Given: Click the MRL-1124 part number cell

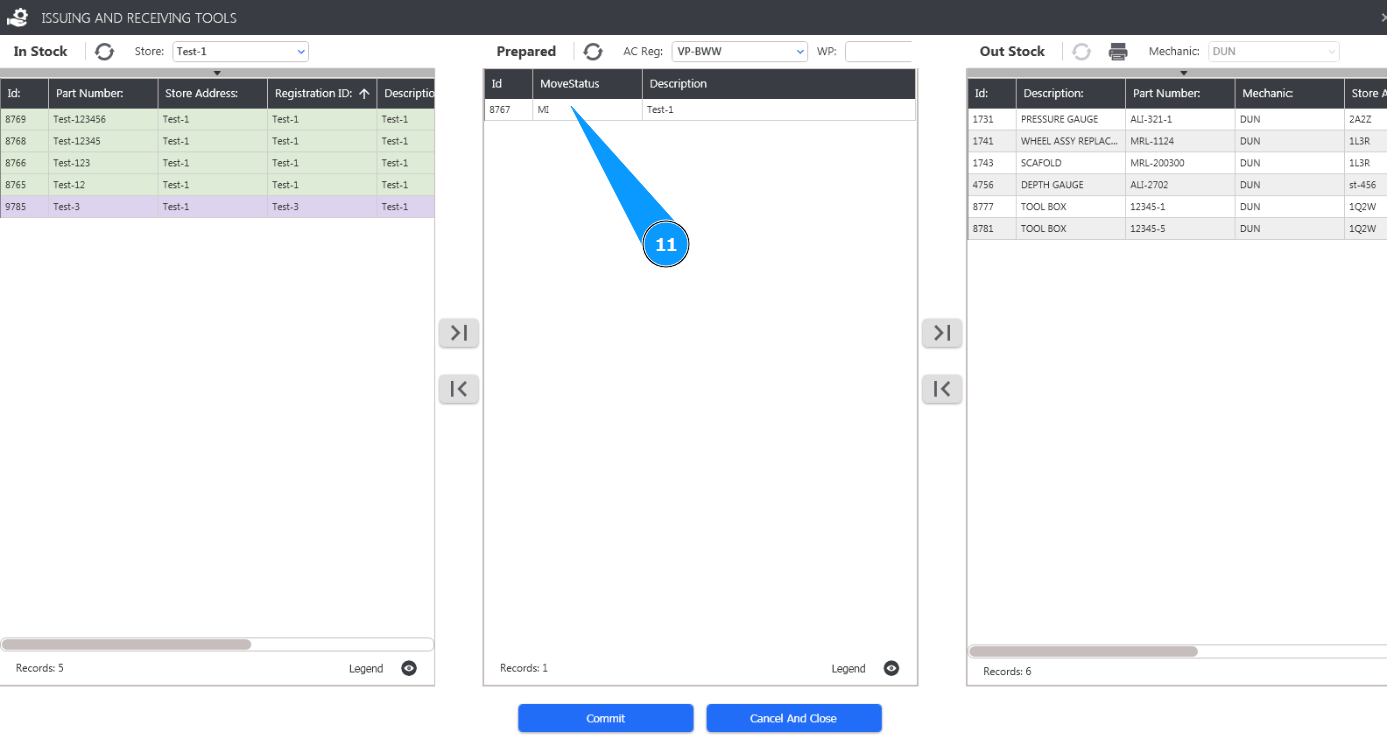Looking at the screenshot, I should click(x=1180, y=141).
